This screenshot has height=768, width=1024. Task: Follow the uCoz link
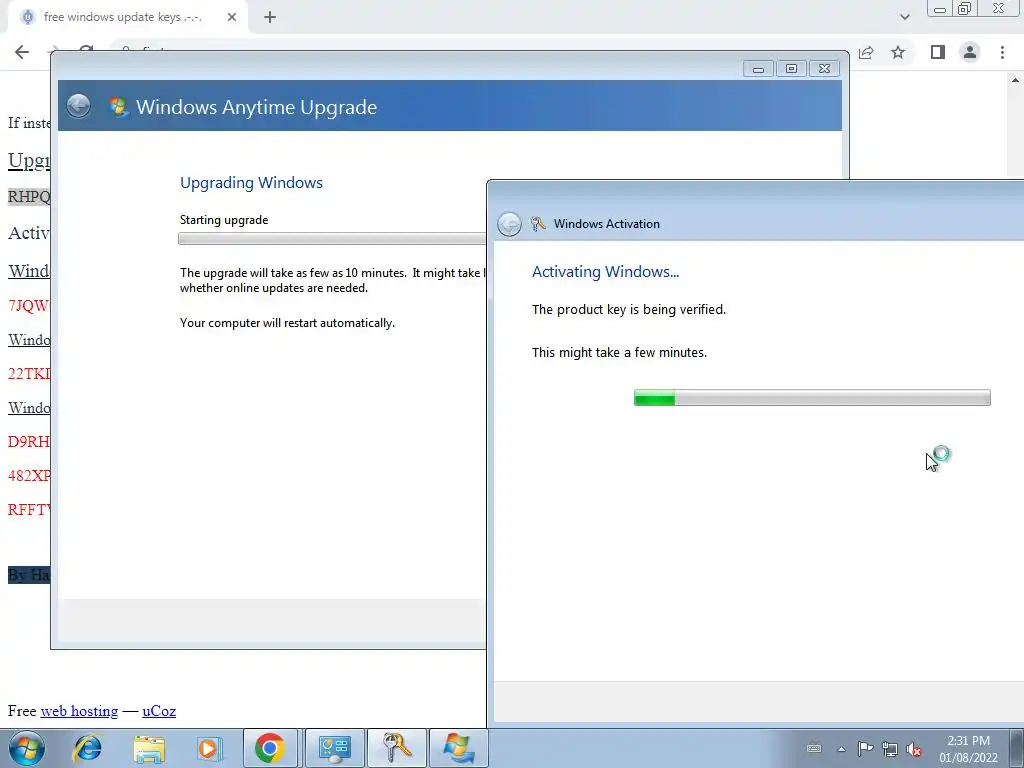(x=159, y=711)
